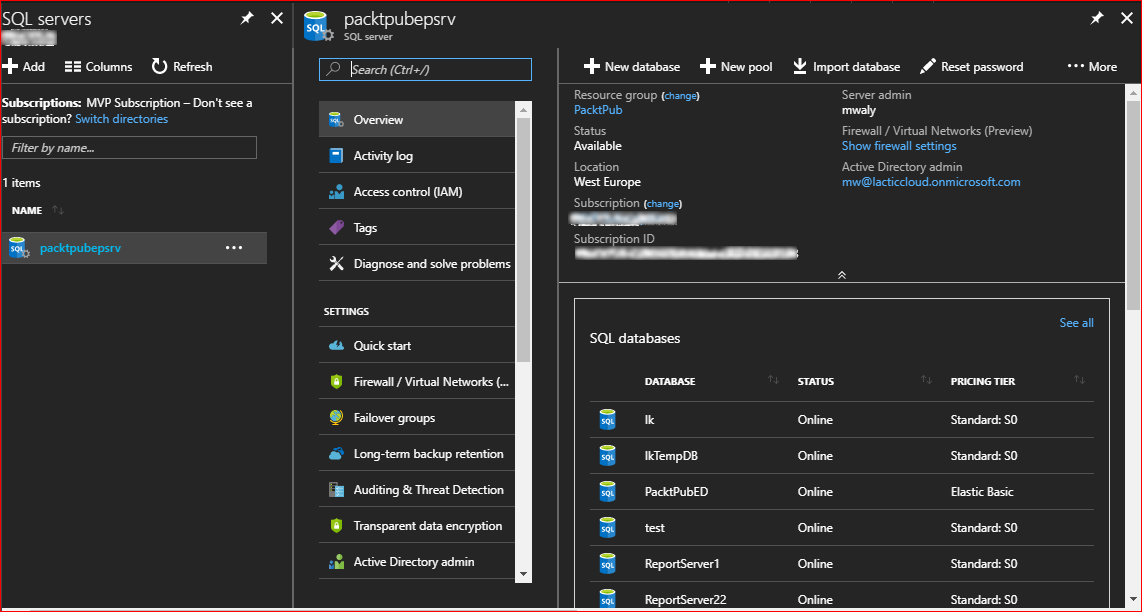1142x612 pixels.
Task: Focus the Search (Ctrl+/) box
Action: 425,69
